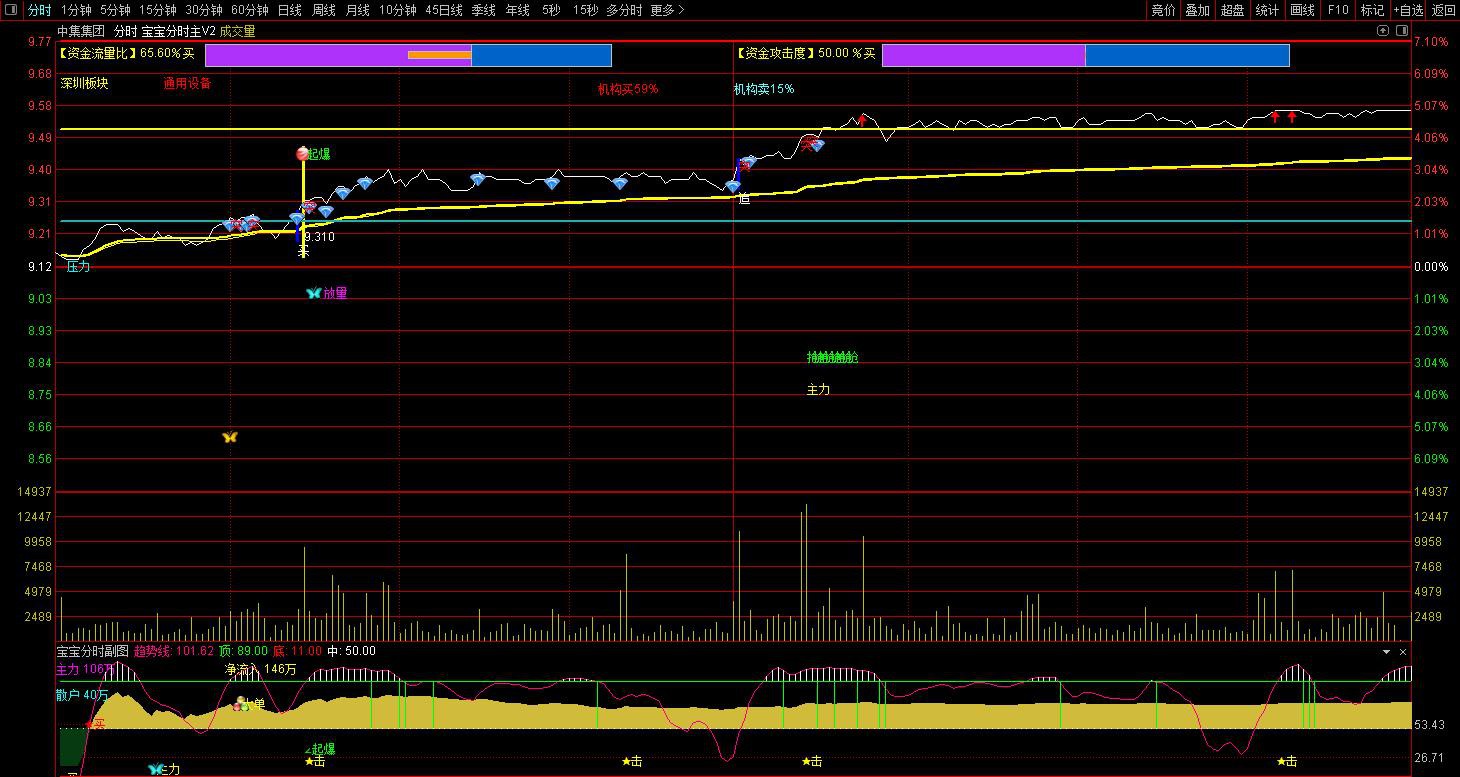Click the 标记 mark button

[x=1372, y=10]
